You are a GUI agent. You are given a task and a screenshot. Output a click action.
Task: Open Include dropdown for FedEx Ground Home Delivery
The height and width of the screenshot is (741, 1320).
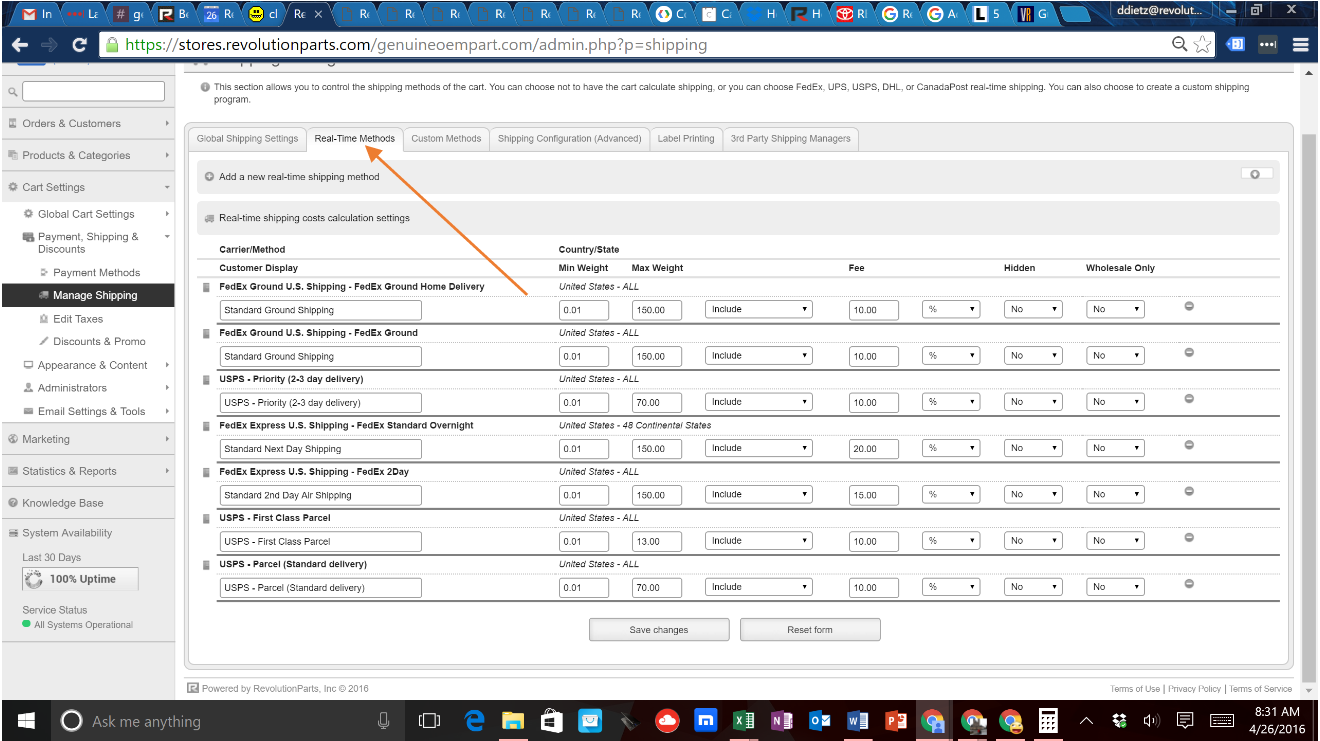(x=759, y=310)
